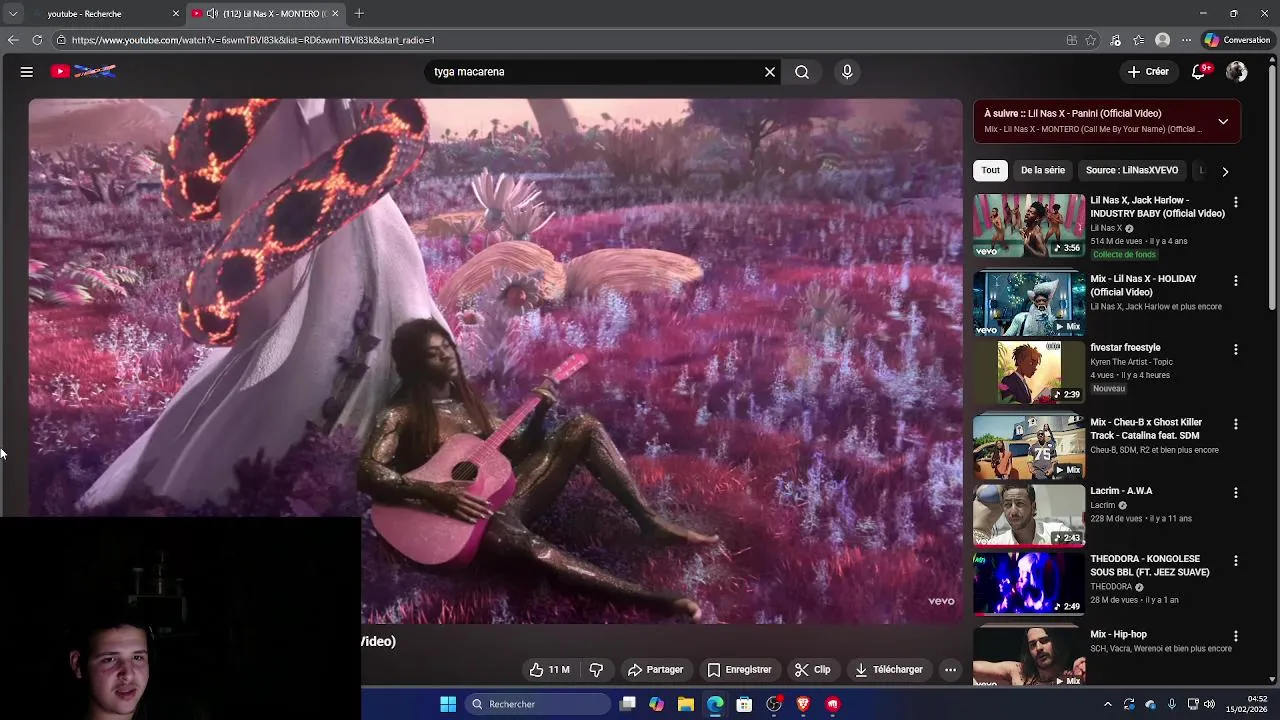Reload the page

(x=37, y=40)
